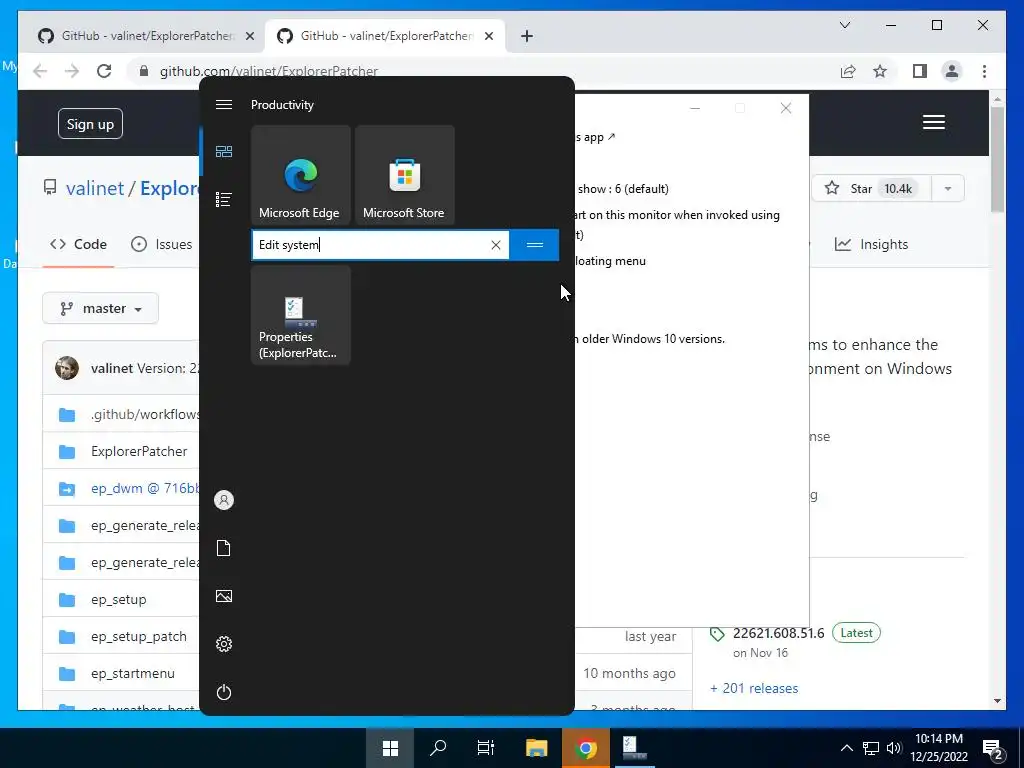Click the Productivity group header
This screenshot has height=768, width=1024.
(x=282, y=104)
